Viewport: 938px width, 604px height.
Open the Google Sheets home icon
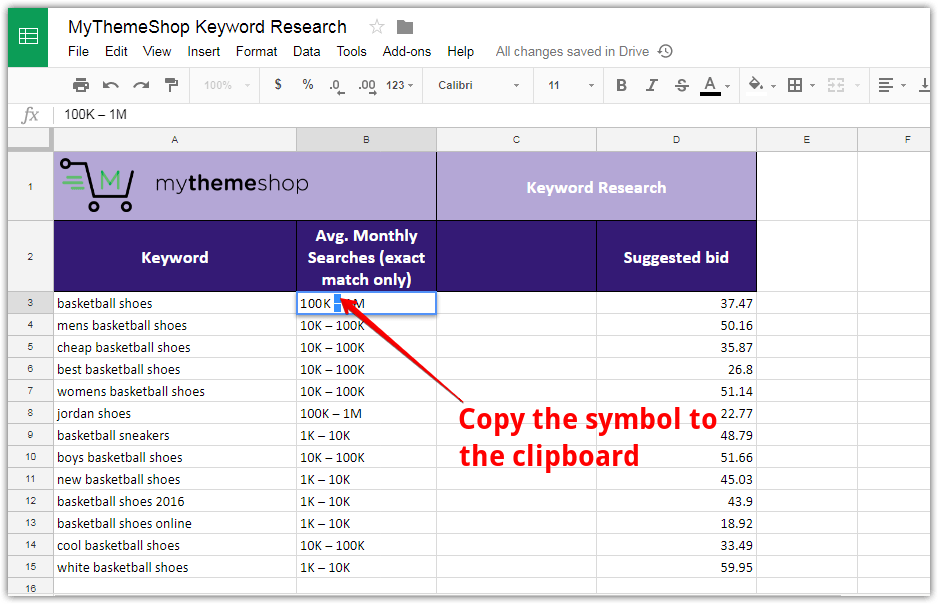pyautogui.click(x=28, y=36)
